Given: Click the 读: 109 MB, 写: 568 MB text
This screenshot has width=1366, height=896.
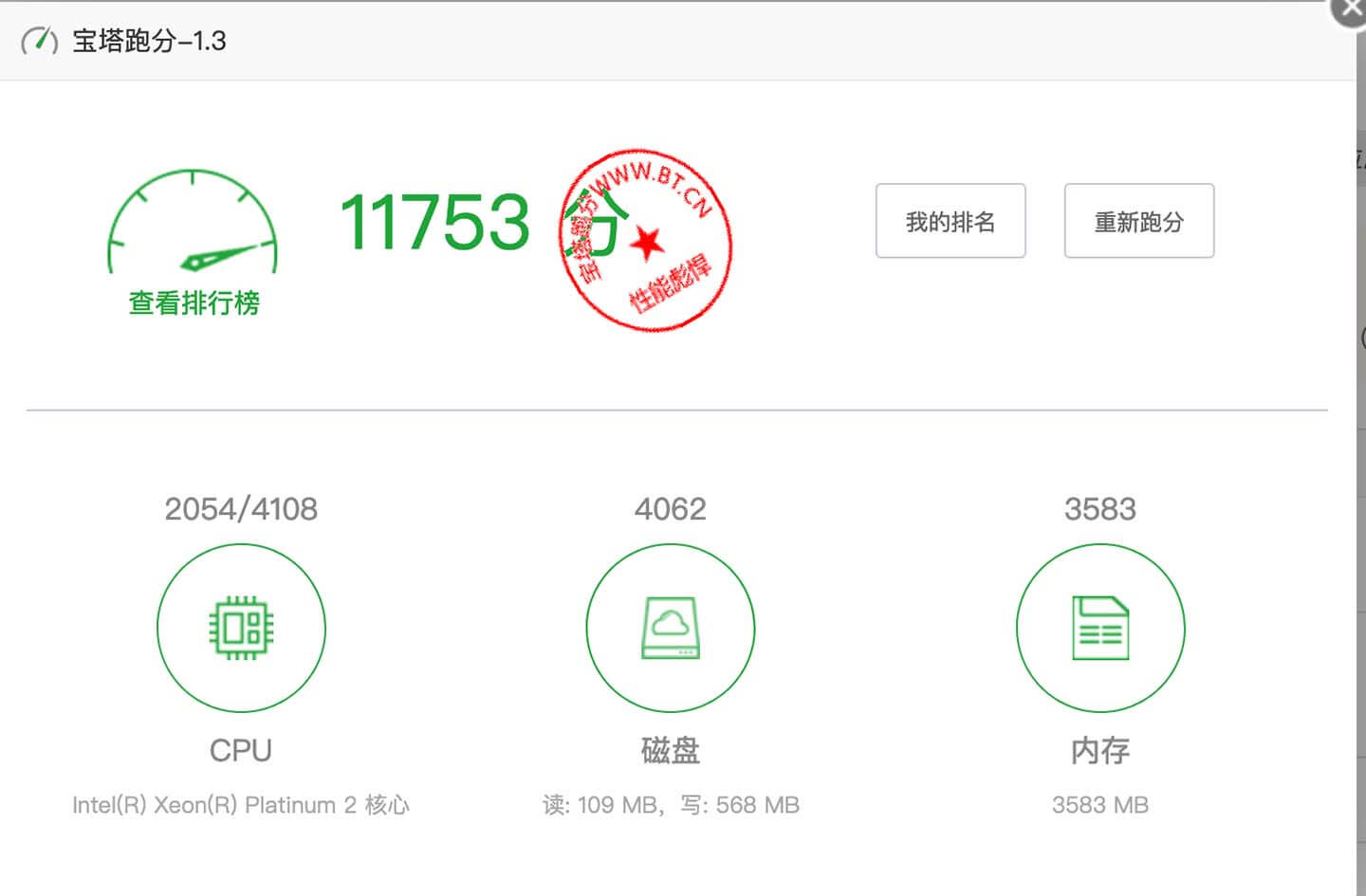Looking at the screenshot, I should (x=671, y=805).
